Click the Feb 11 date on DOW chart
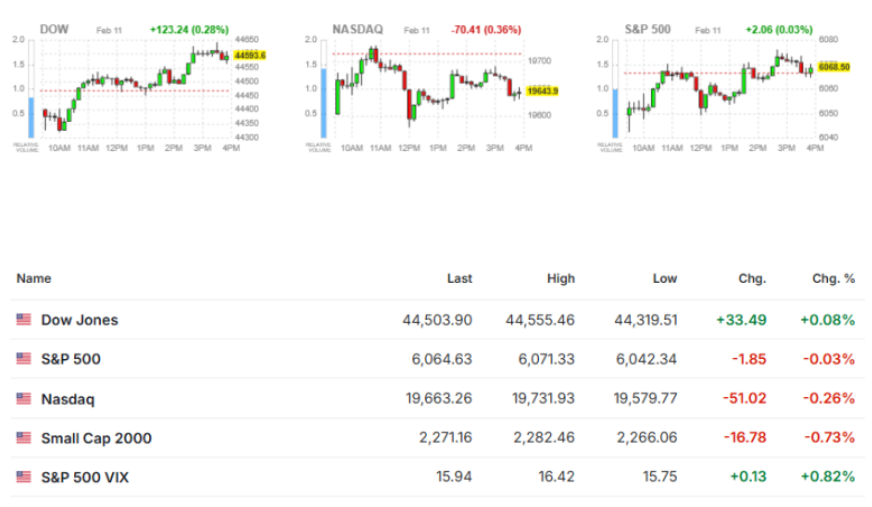The image size is (872, 507). 109,31
